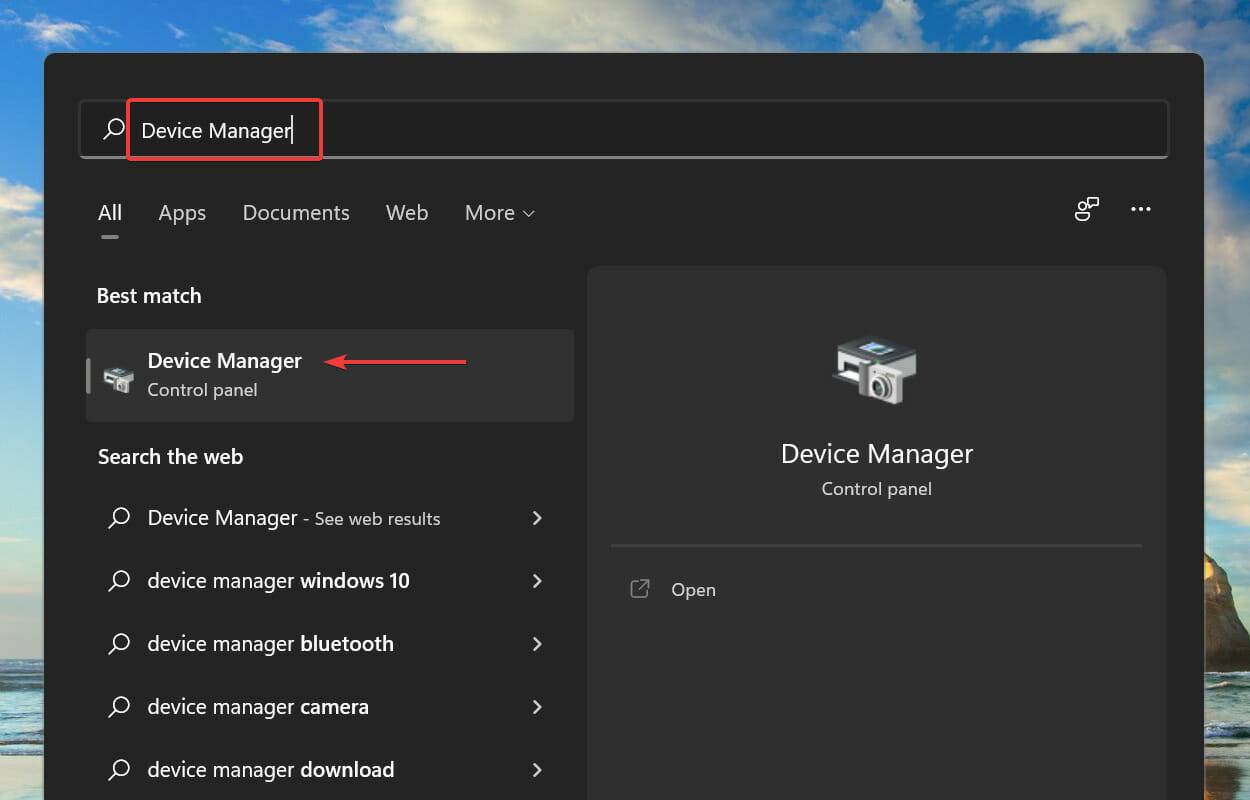The image size is (1250, 800).
Task: Switch to the Web tab
Action: [x=407, y=212]
